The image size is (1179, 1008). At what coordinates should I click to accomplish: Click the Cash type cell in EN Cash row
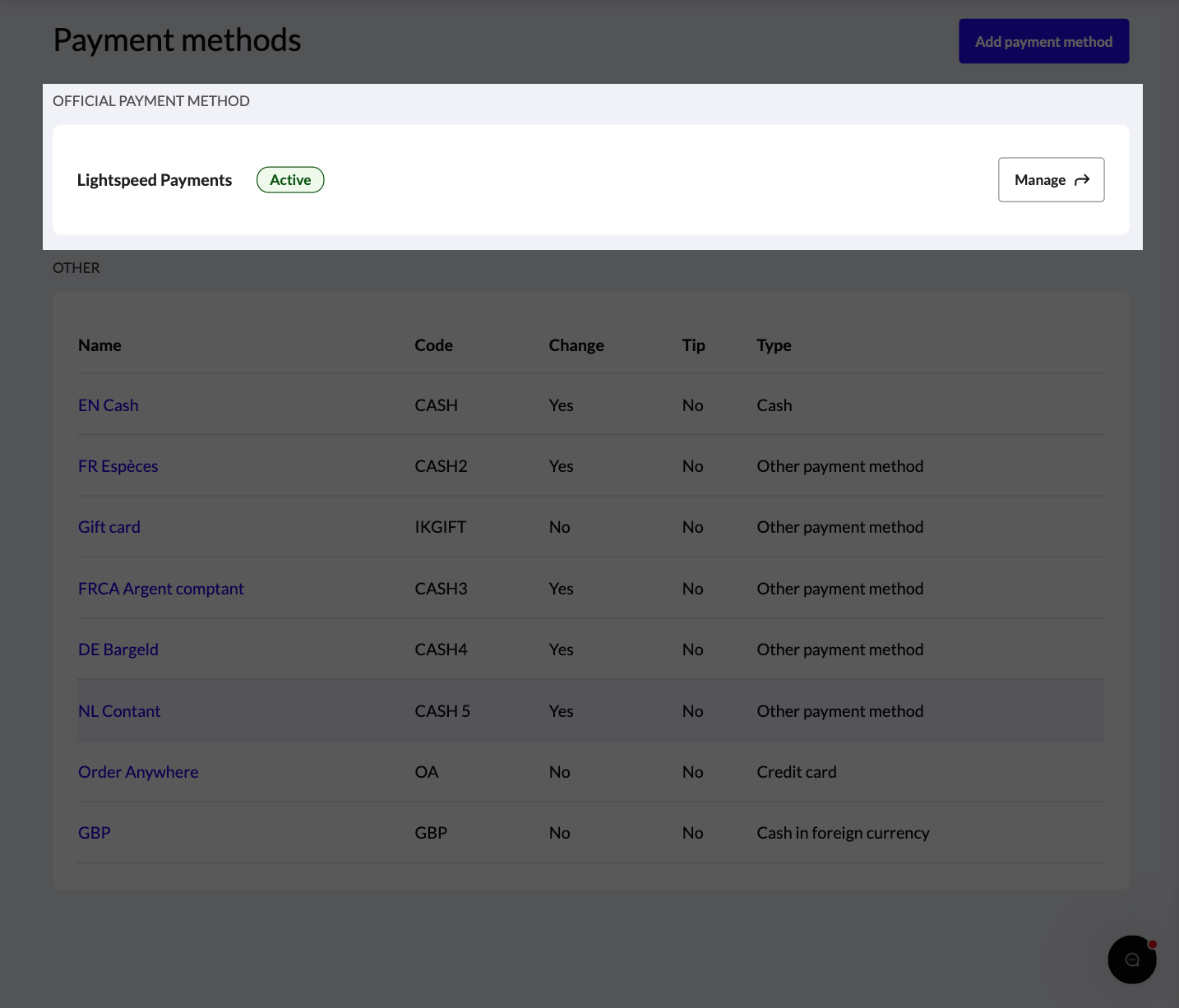774,405
